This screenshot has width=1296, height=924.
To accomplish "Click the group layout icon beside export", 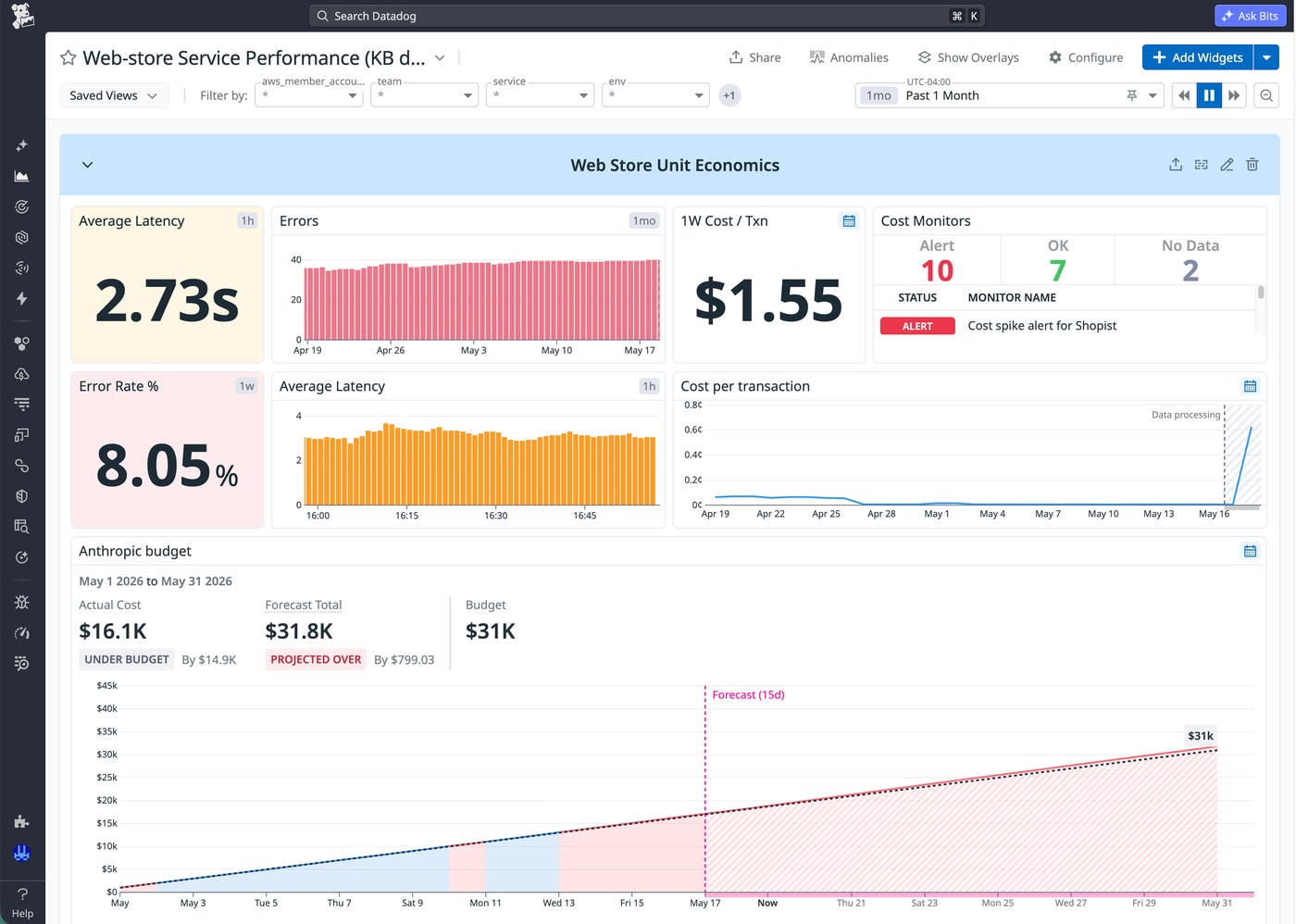I will tap(1202, 165).
